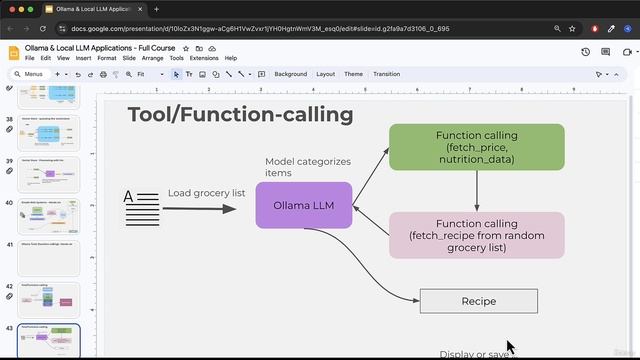
Task: Select the Text box tool
Action: tap(189, 74)
